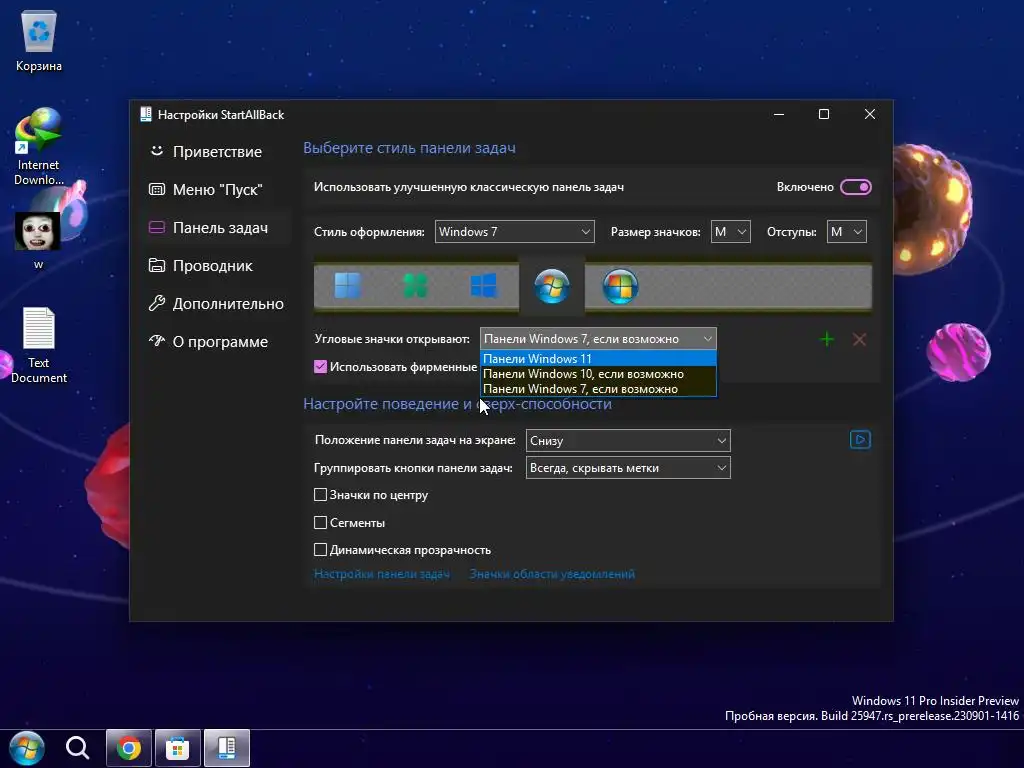Click StartAllBack title bar app icon

pyautogui.click(x=146, y=114)
